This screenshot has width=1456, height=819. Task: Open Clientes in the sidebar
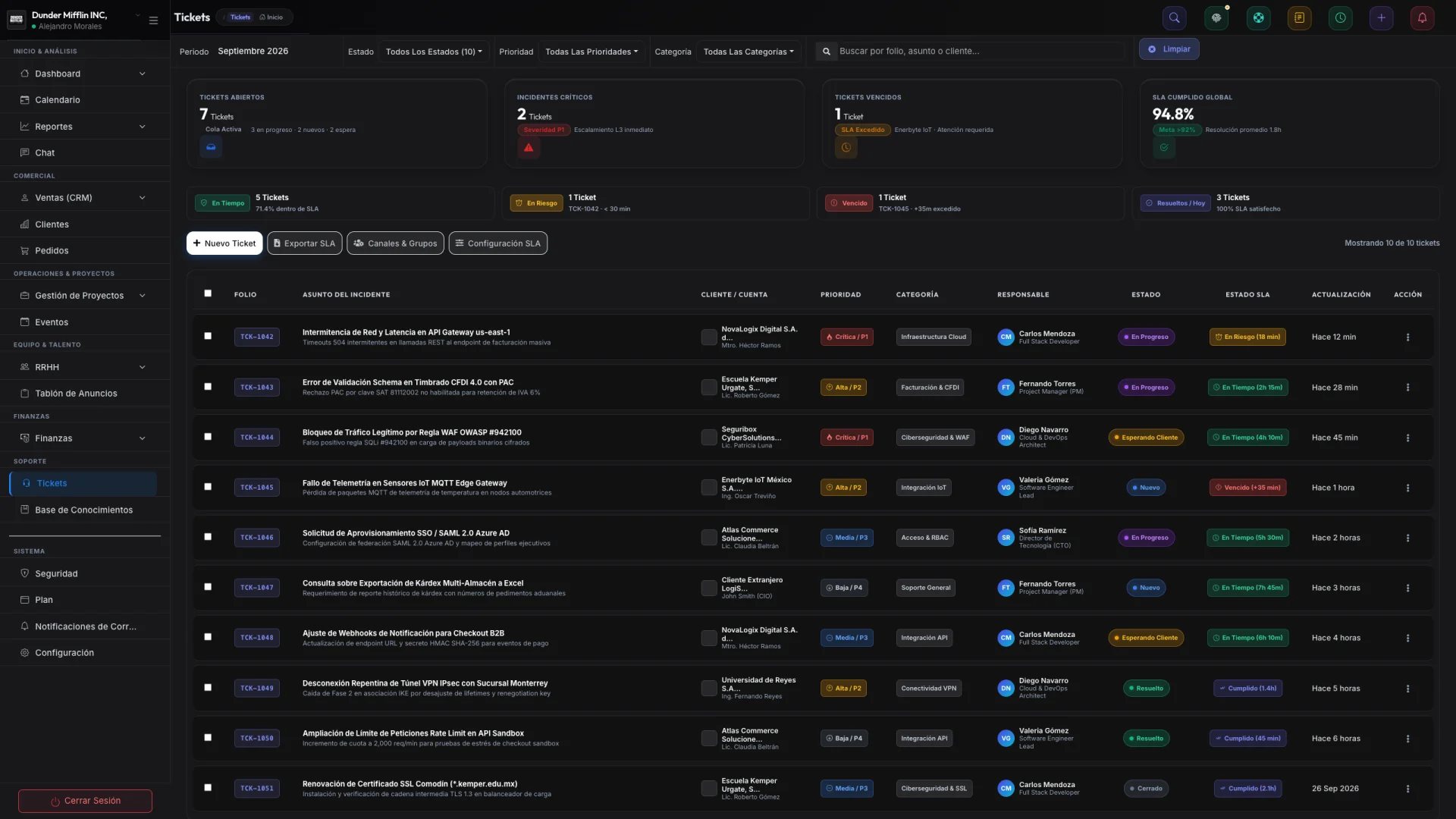pos(84,224)
